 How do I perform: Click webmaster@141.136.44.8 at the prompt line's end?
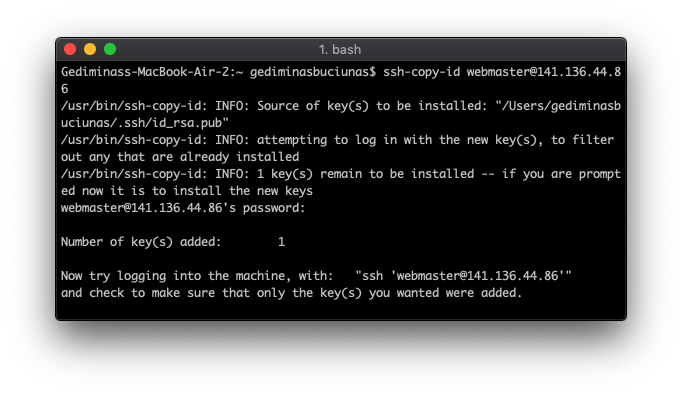(x=544, y=72)
